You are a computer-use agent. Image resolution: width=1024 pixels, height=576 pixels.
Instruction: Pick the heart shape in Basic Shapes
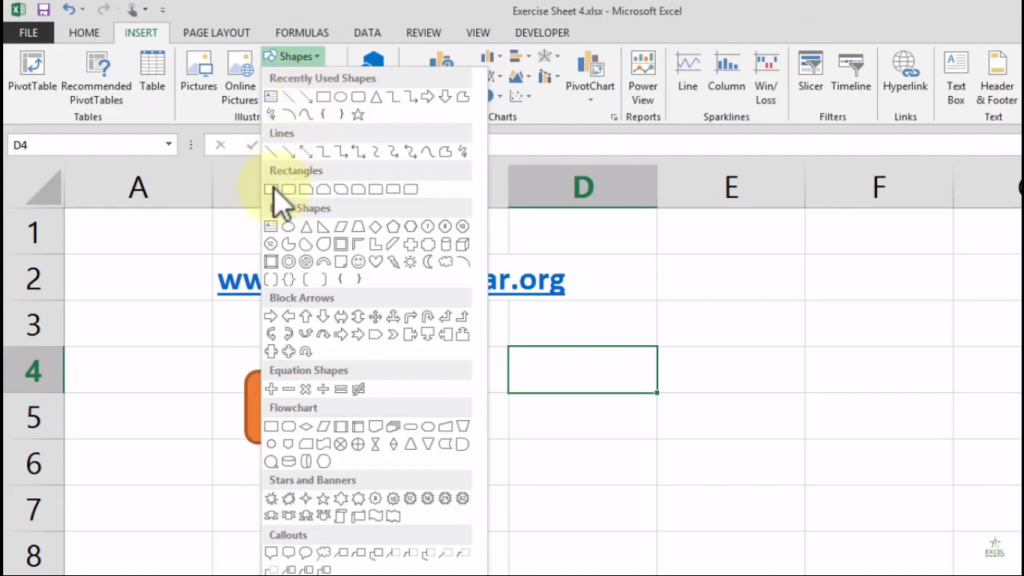coord(376,262)
